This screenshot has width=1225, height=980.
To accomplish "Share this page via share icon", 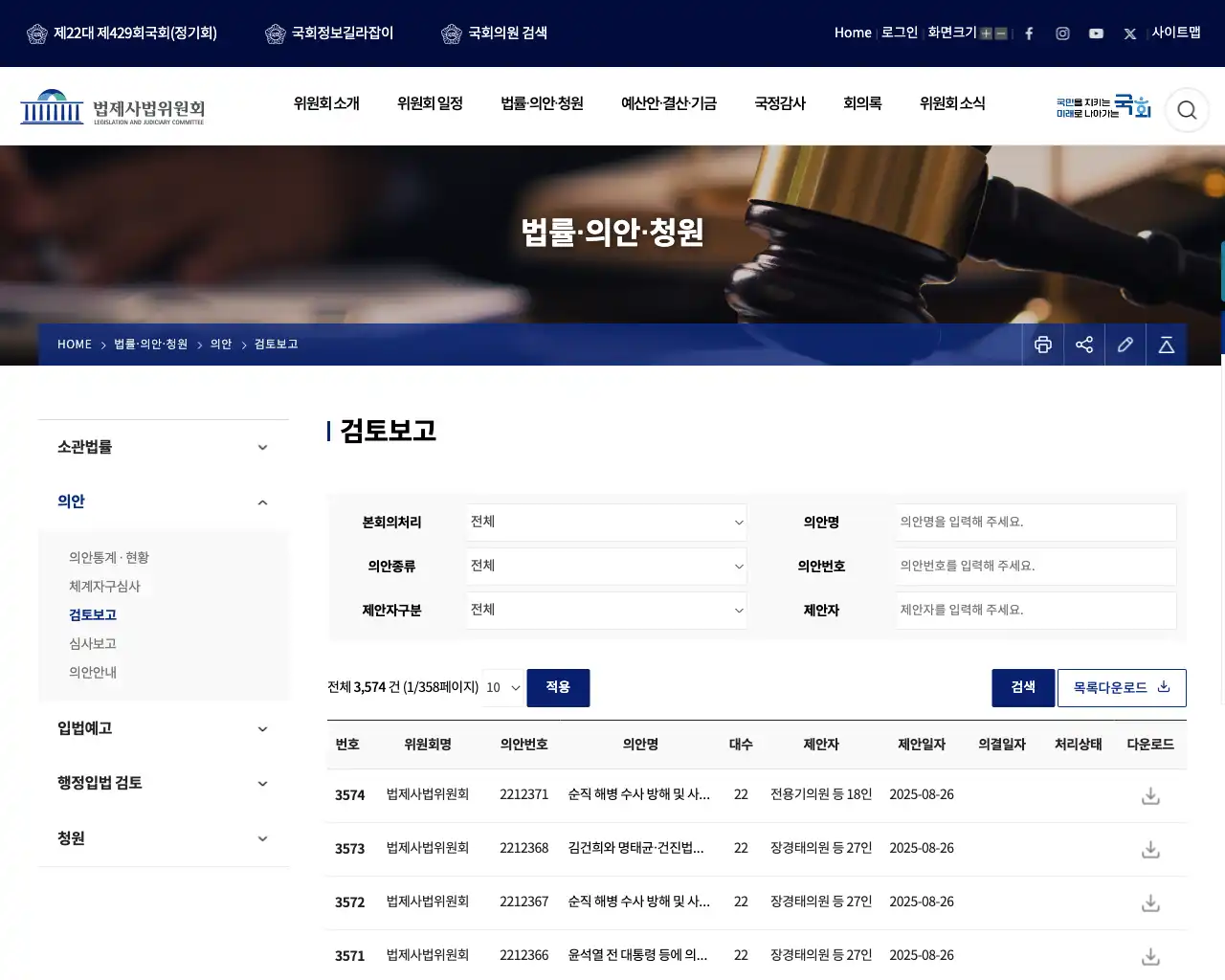I will click(x=1084, y=345).
